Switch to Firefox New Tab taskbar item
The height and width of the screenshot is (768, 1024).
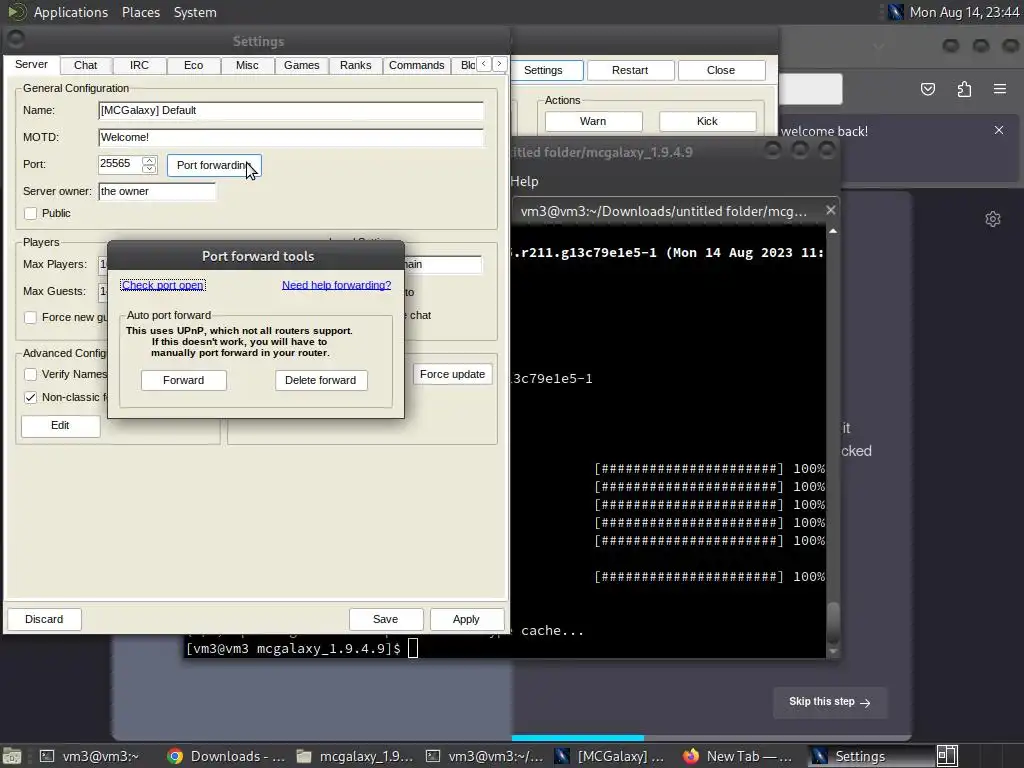[737, 756]
